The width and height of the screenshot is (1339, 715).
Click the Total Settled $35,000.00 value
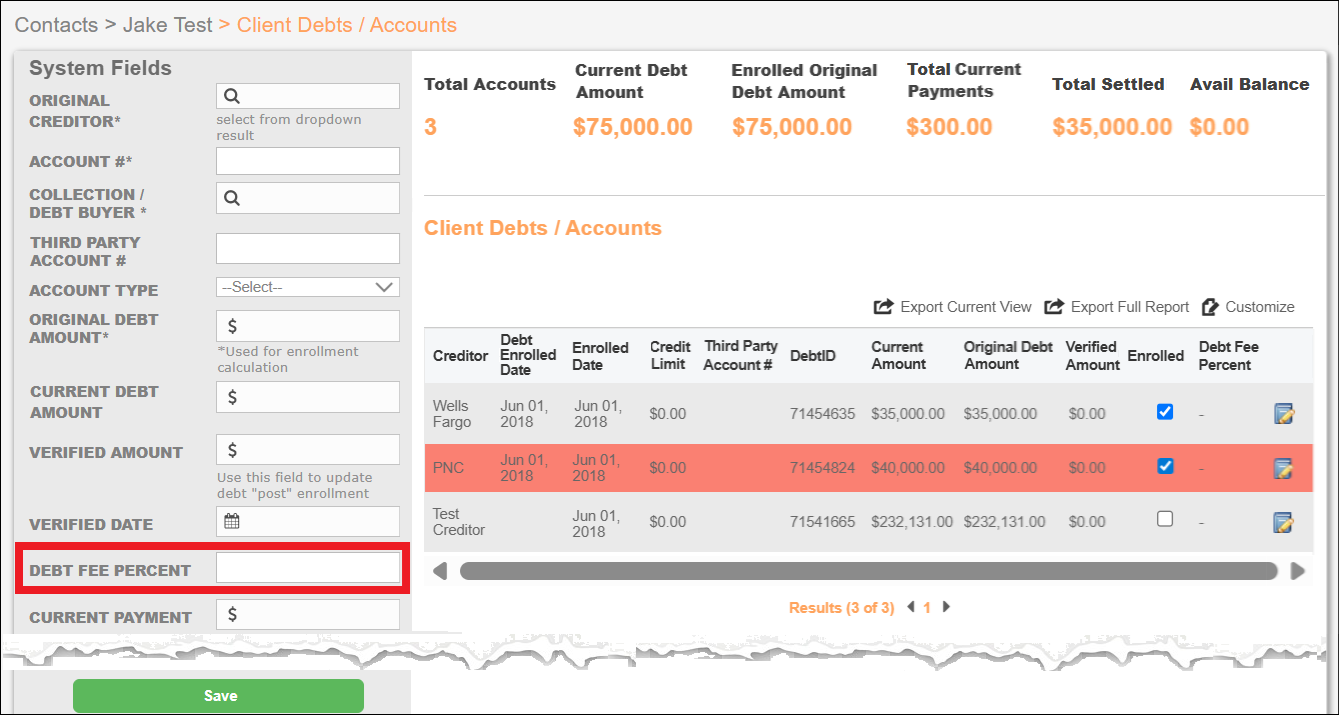pyautogui.click(x=1112, y=127)
